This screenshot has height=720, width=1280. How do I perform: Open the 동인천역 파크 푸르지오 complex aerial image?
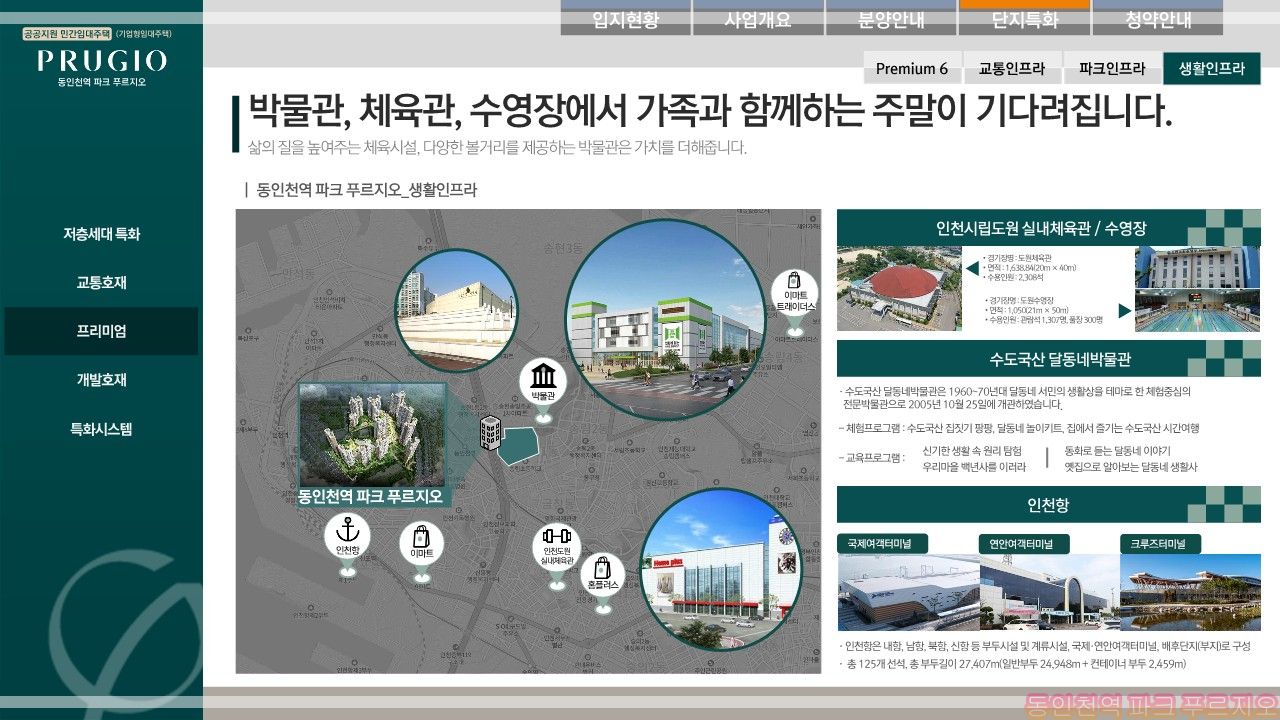click(x=373, y=434)
